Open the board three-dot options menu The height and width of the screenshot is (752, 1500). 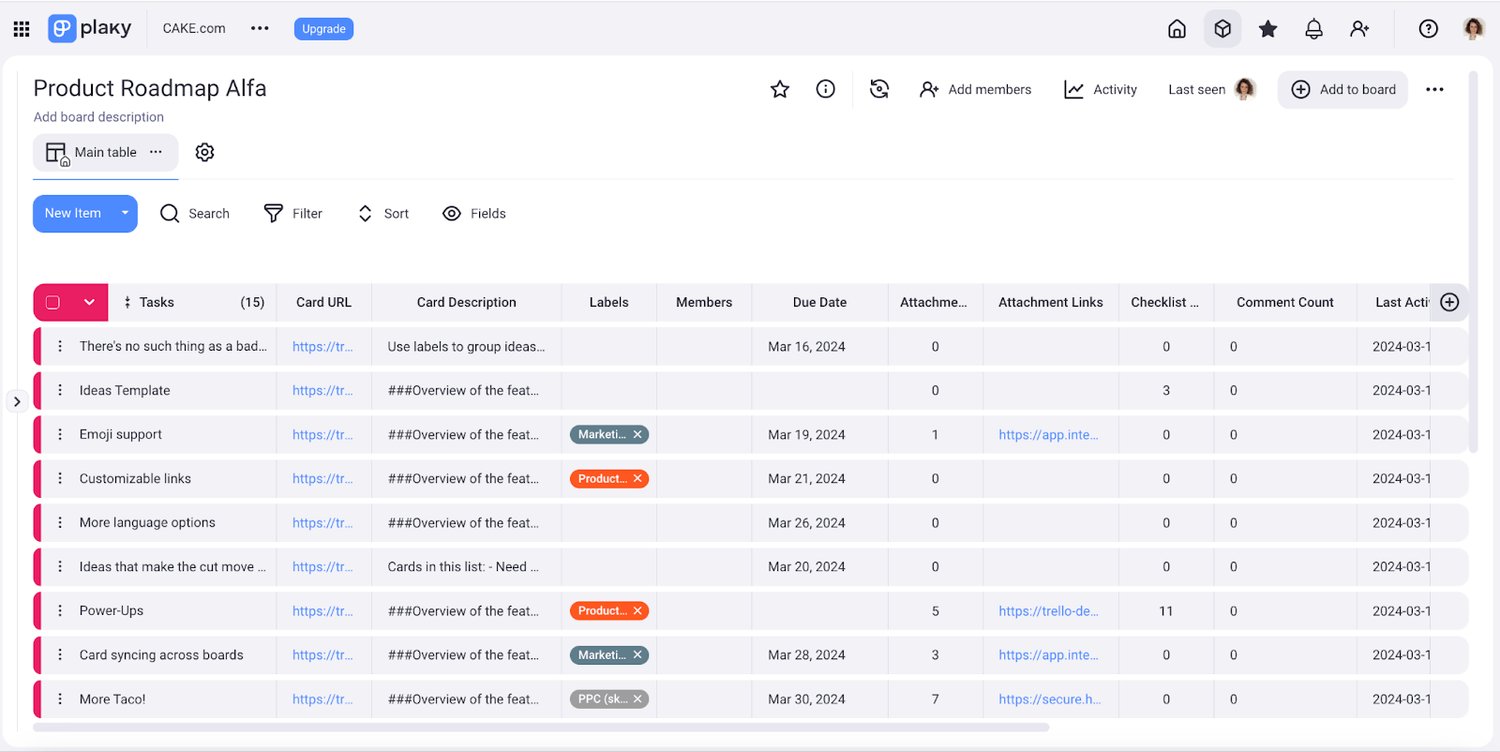pos(1435,89)
